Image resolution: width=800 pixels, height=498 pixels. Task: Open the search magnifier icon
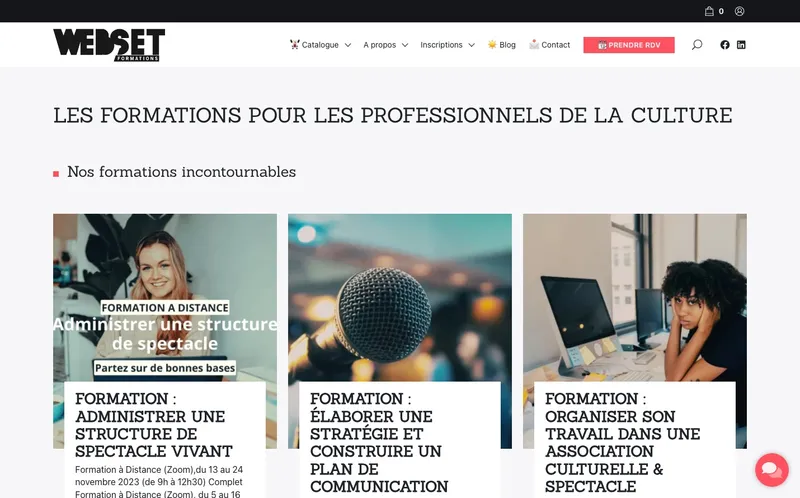coord(697,45)
